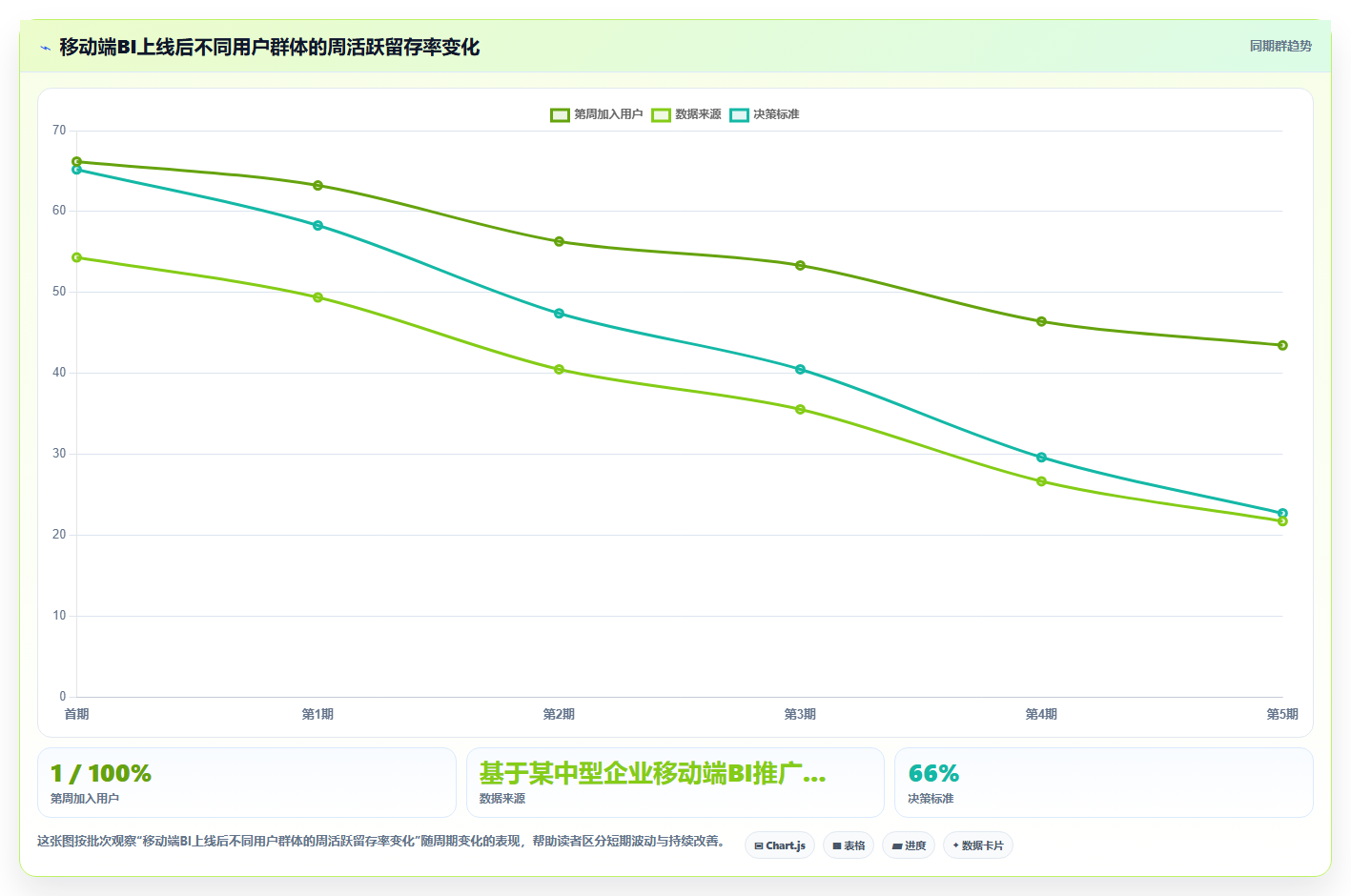Click the 70 y-axis label

click(59, 131)
